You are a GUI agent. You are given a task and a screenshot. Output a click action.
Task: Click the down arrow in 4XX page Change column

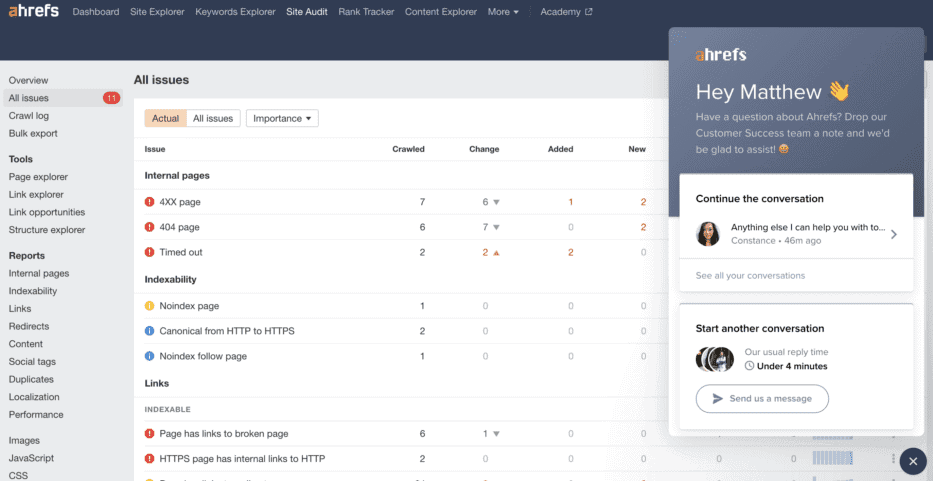click(496, 202)
